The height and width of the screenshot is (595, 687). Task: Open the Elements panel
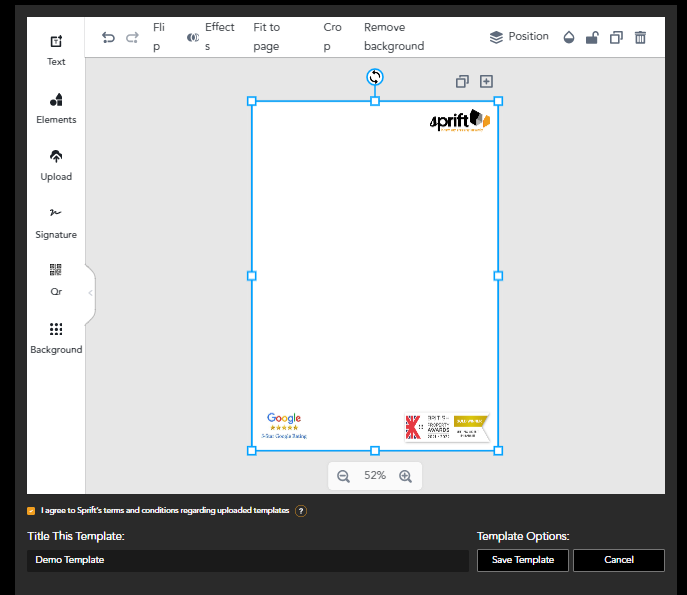(x=56, y=107)
